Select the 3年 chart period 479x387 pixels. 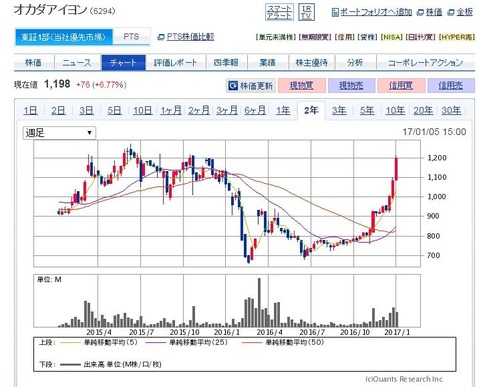[339, 110]
